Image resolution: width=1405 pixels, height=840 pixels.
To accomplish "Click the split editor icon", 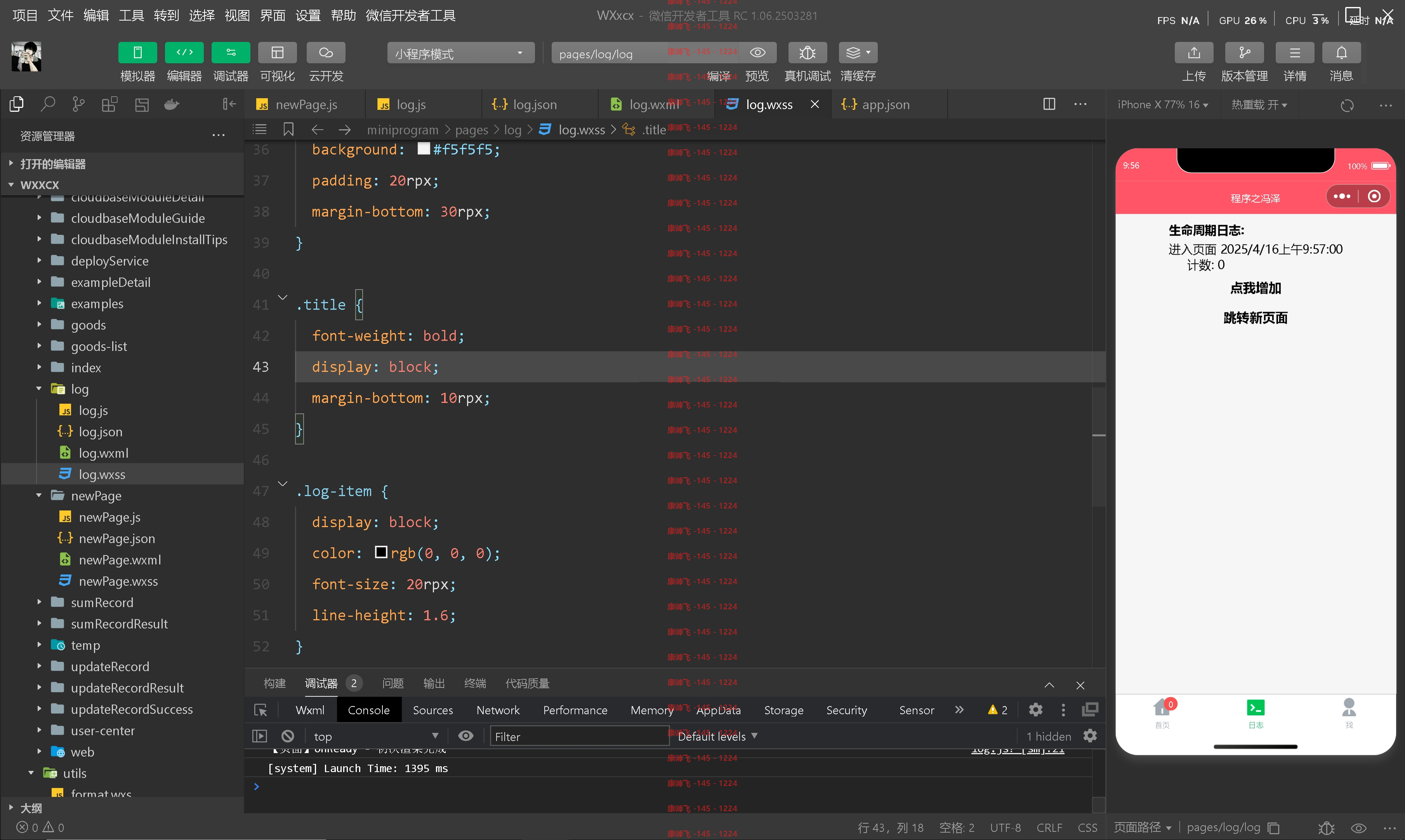I will (1049, 104).
